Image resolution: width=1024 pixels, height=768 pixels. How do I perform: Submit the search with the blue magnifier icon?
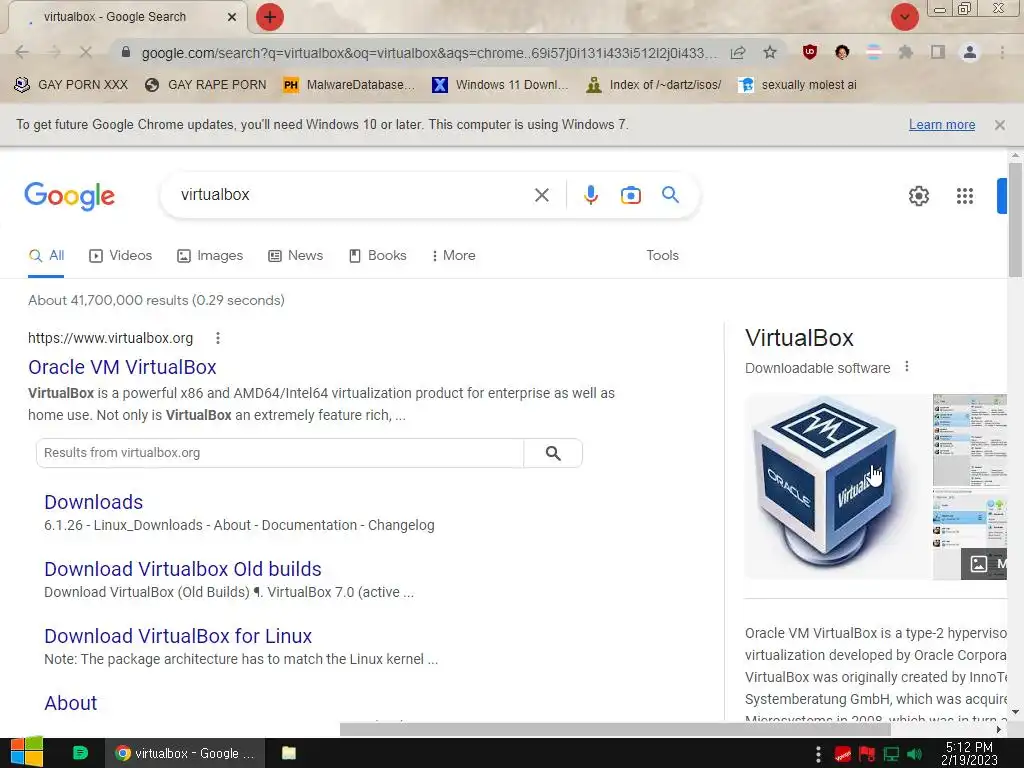(670, 195)
